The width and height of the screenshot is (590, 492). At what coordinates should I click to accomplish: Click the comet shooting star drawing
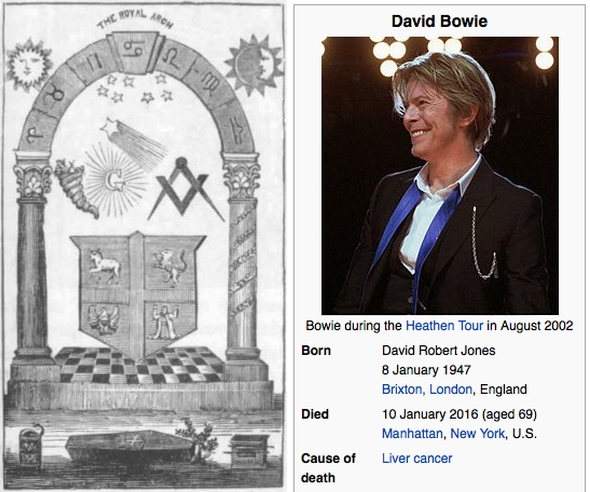pyautogui.click(x=134, y=141)
